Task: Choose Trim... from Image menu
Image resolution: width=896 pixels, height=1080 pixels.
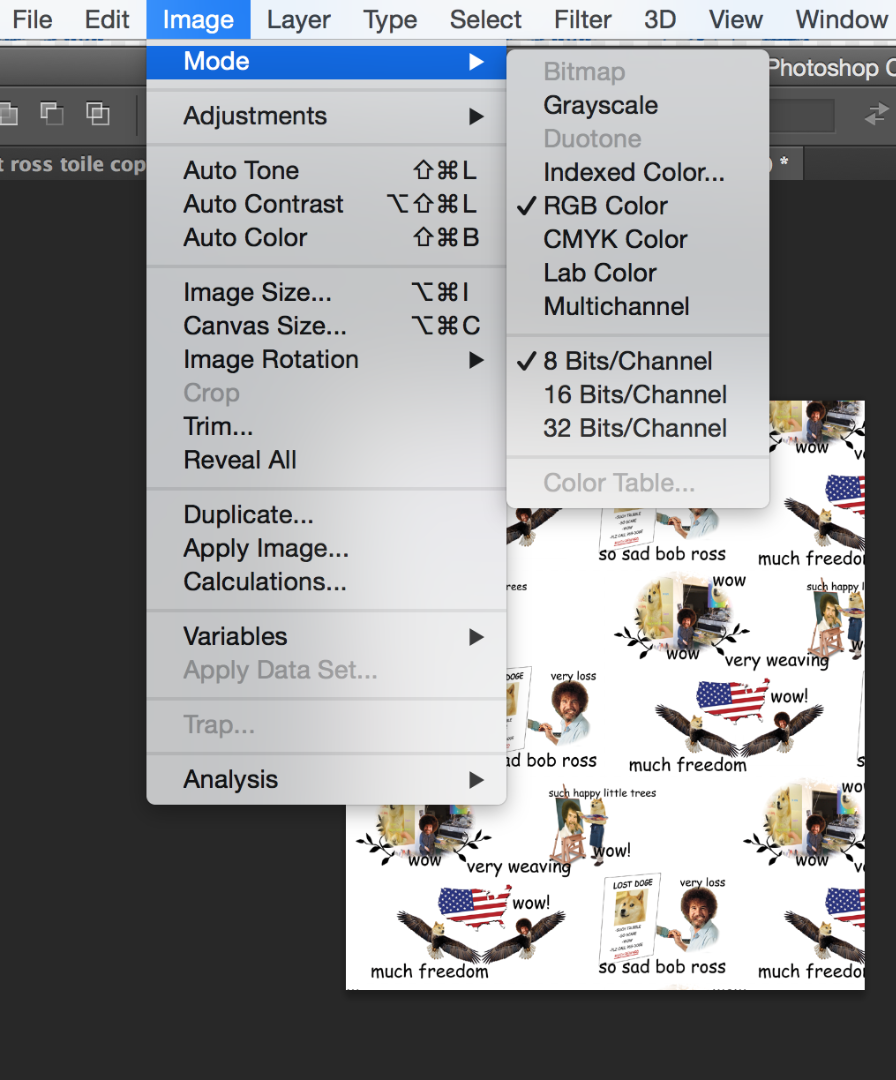Action: tap(326, 426)
